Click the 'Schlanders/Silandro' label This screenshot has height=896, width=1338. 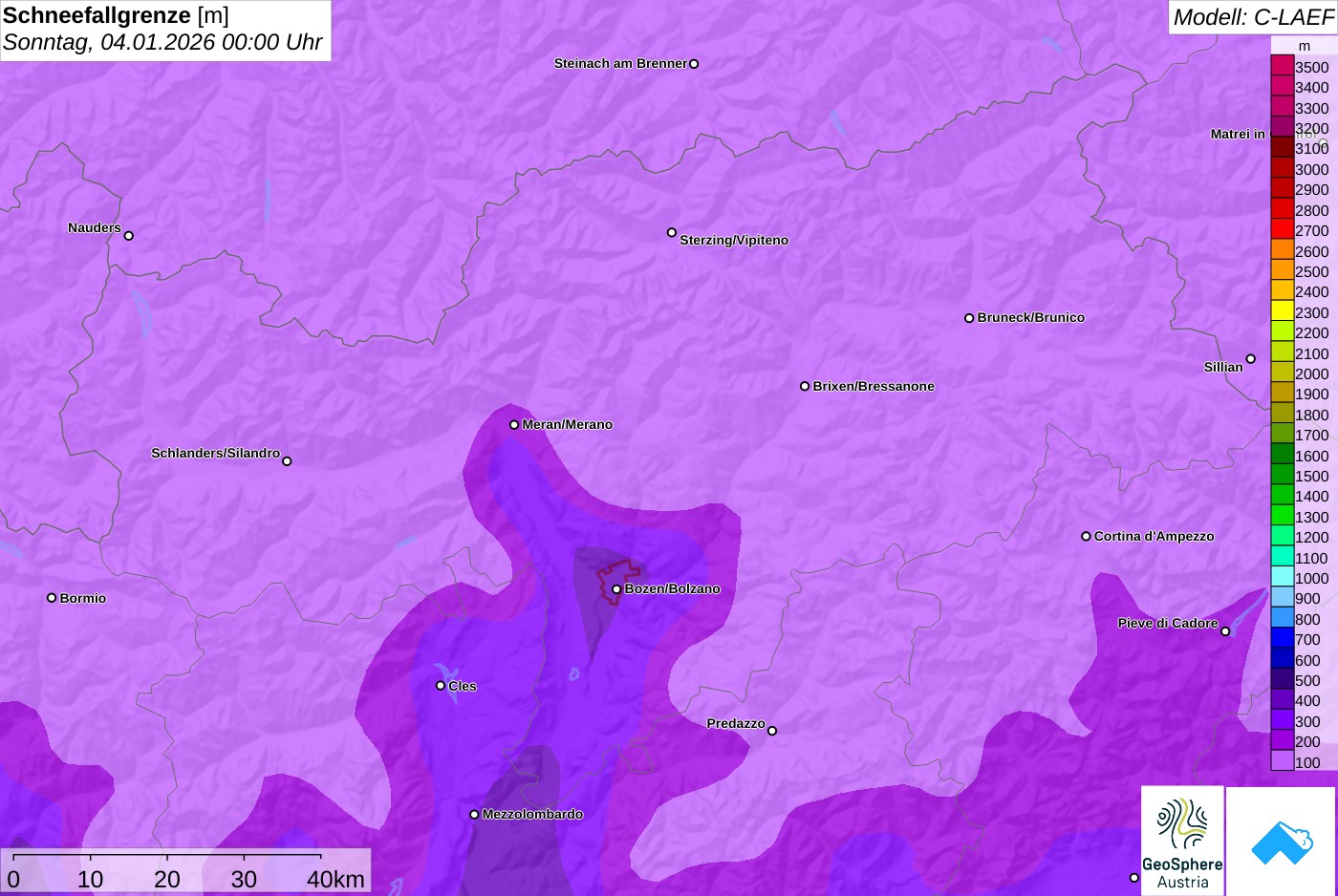(x=216, y=454)
